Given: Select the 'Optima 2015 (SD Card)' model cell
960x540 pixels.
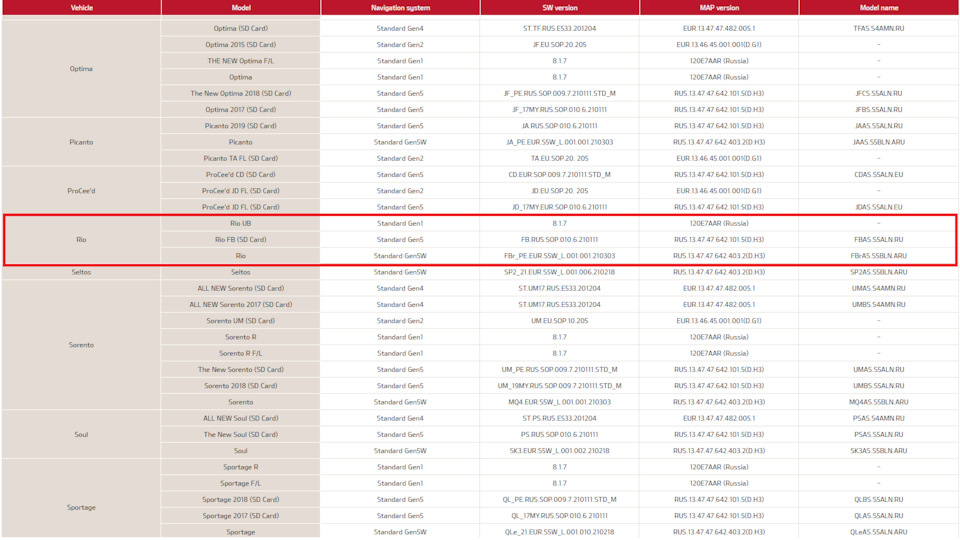Looking at the screenshot, I should (x=241, y=45).
